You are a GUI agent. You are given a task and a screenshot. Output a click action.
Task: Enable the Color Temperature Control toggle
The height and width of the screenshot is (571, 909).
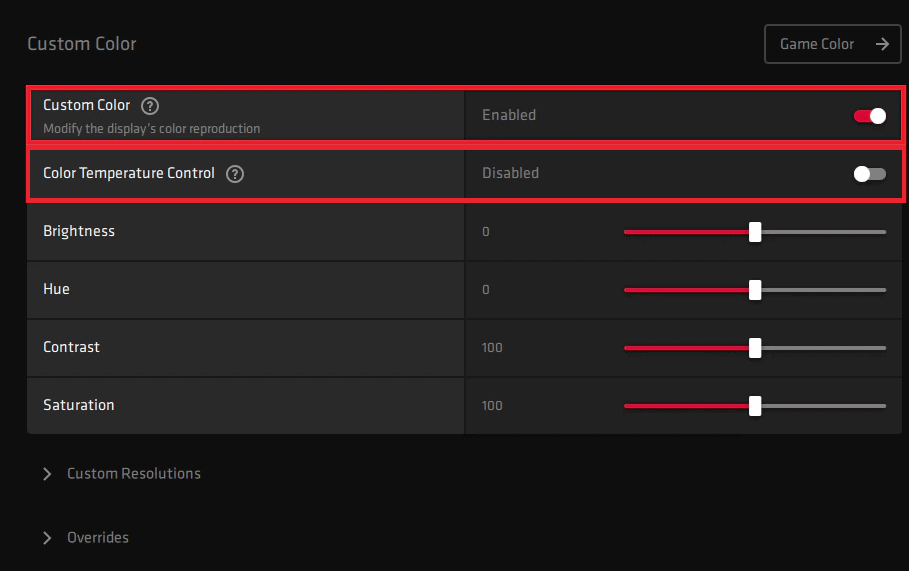click(x=869, y=174)
